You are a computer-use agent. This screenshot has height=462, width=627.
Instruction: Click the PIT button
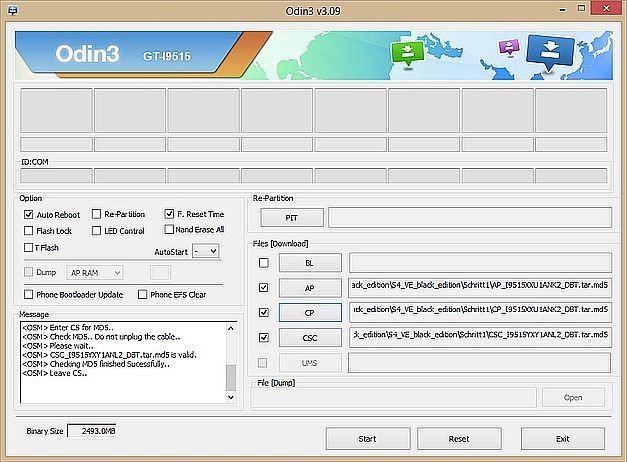[292, 218]
